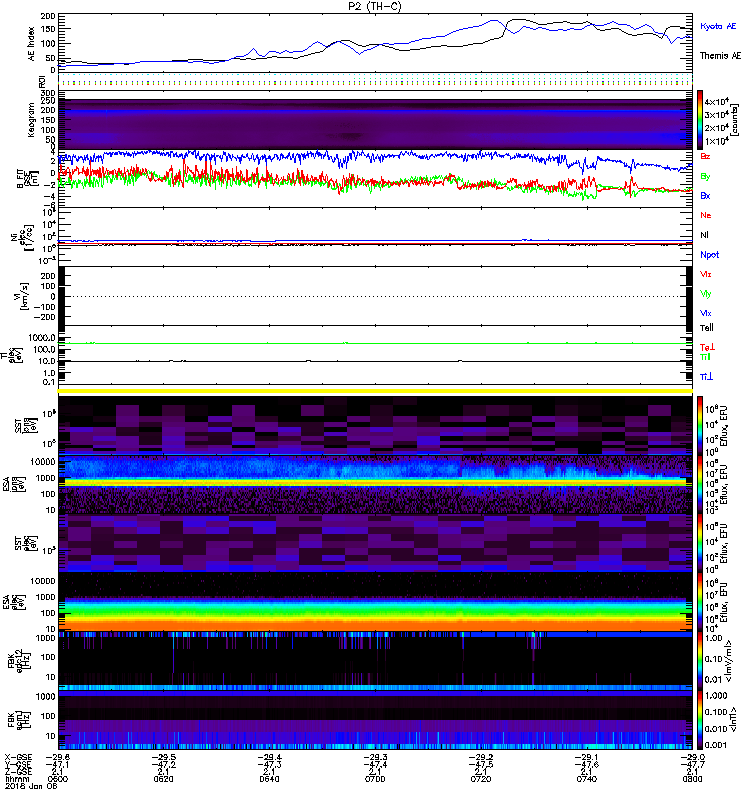Click the SST electrons Eflux color bar
Screen dimensions: 750x800
(x=700, y=542)
